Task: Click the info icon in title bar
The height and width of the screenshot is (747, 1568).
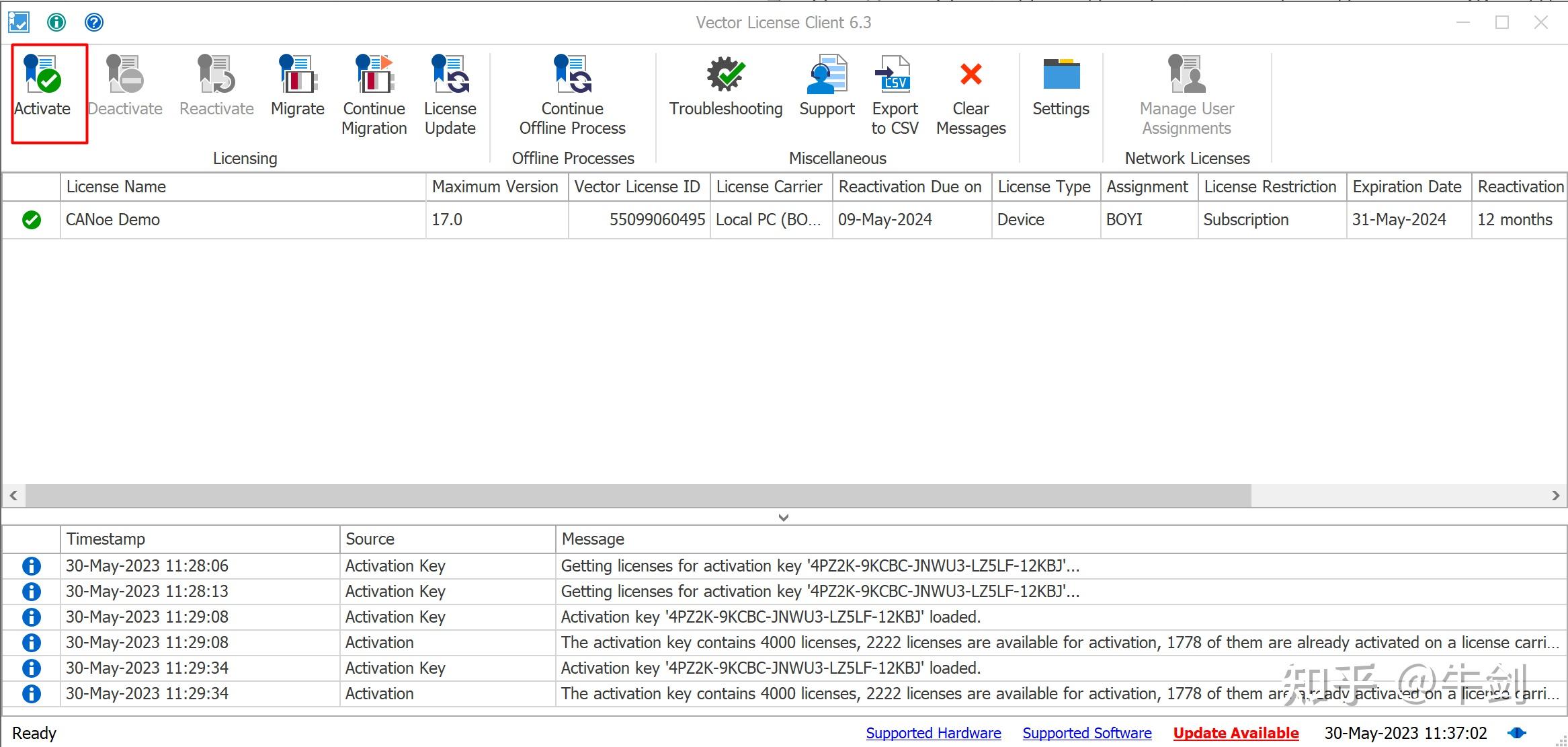Action: [x=56, y=22]
